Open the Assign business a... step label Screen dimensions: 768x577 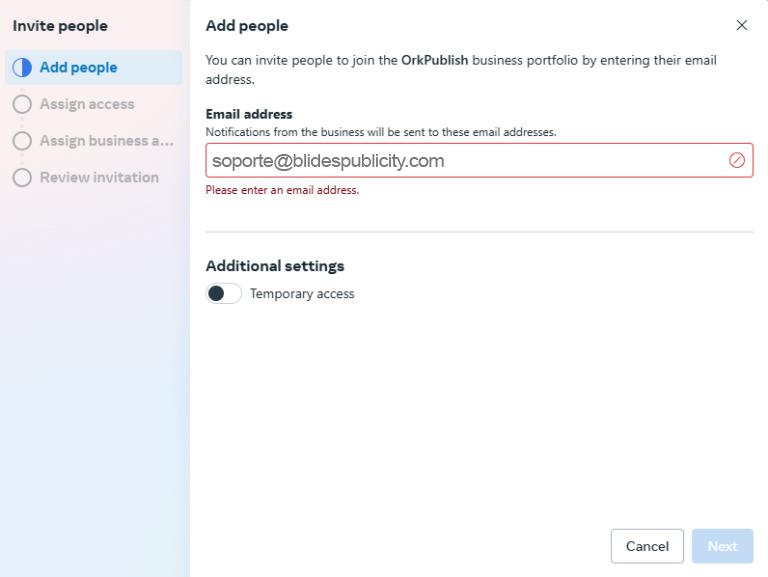[107, 141]
